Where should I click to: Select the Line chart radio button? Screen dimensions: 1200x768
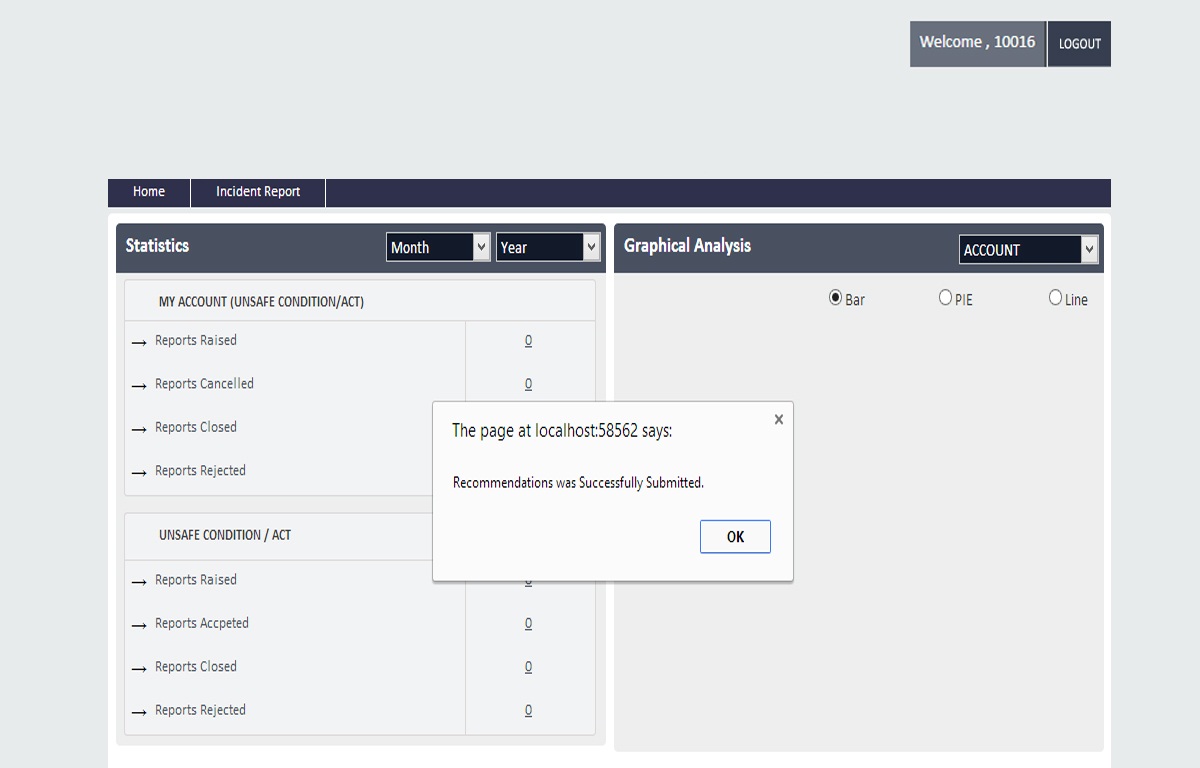click(x=1056, y=297)
